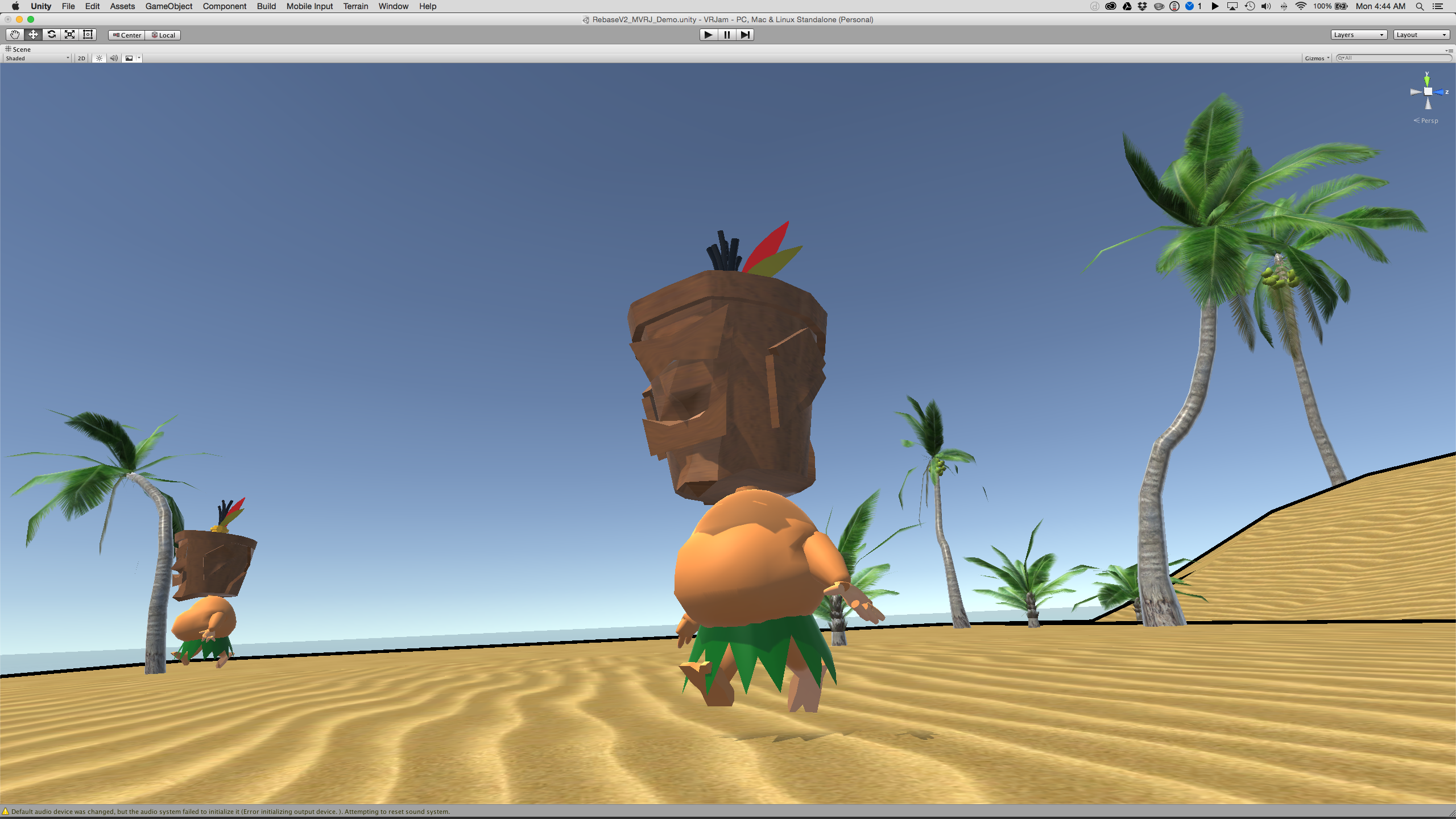Click the Step frame button

(x=744, y=35)
